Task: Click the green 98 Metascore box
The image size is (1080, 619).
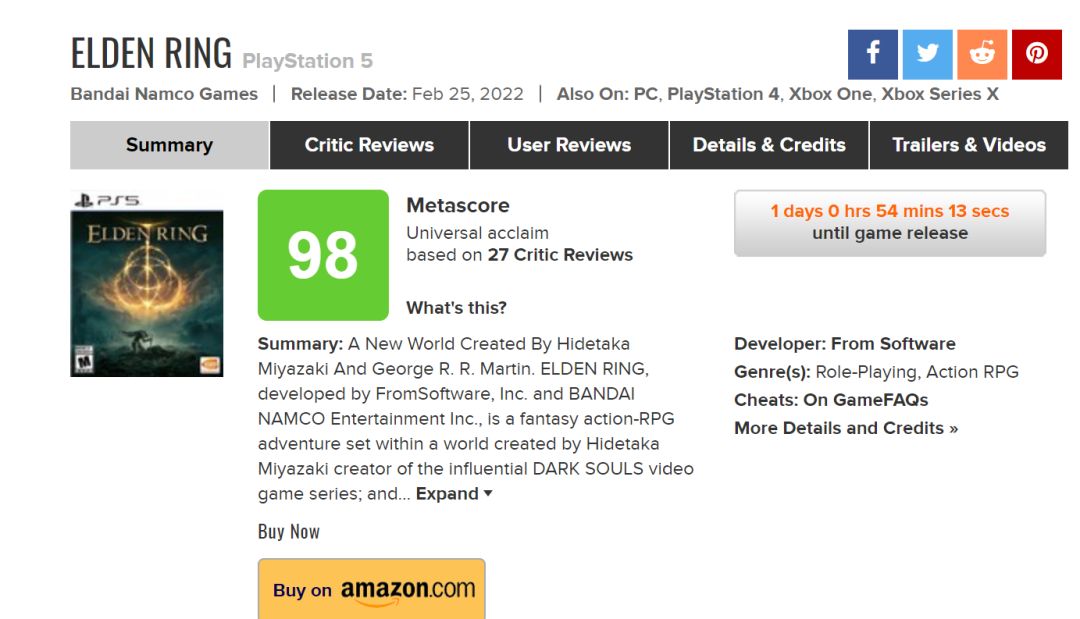Action: click(x=323, y=255)
